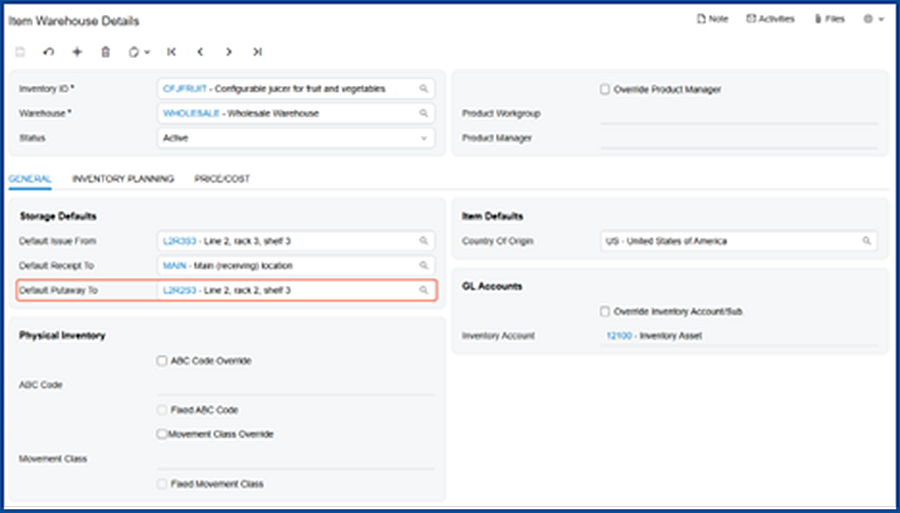Go to first record

click(172, 51)
